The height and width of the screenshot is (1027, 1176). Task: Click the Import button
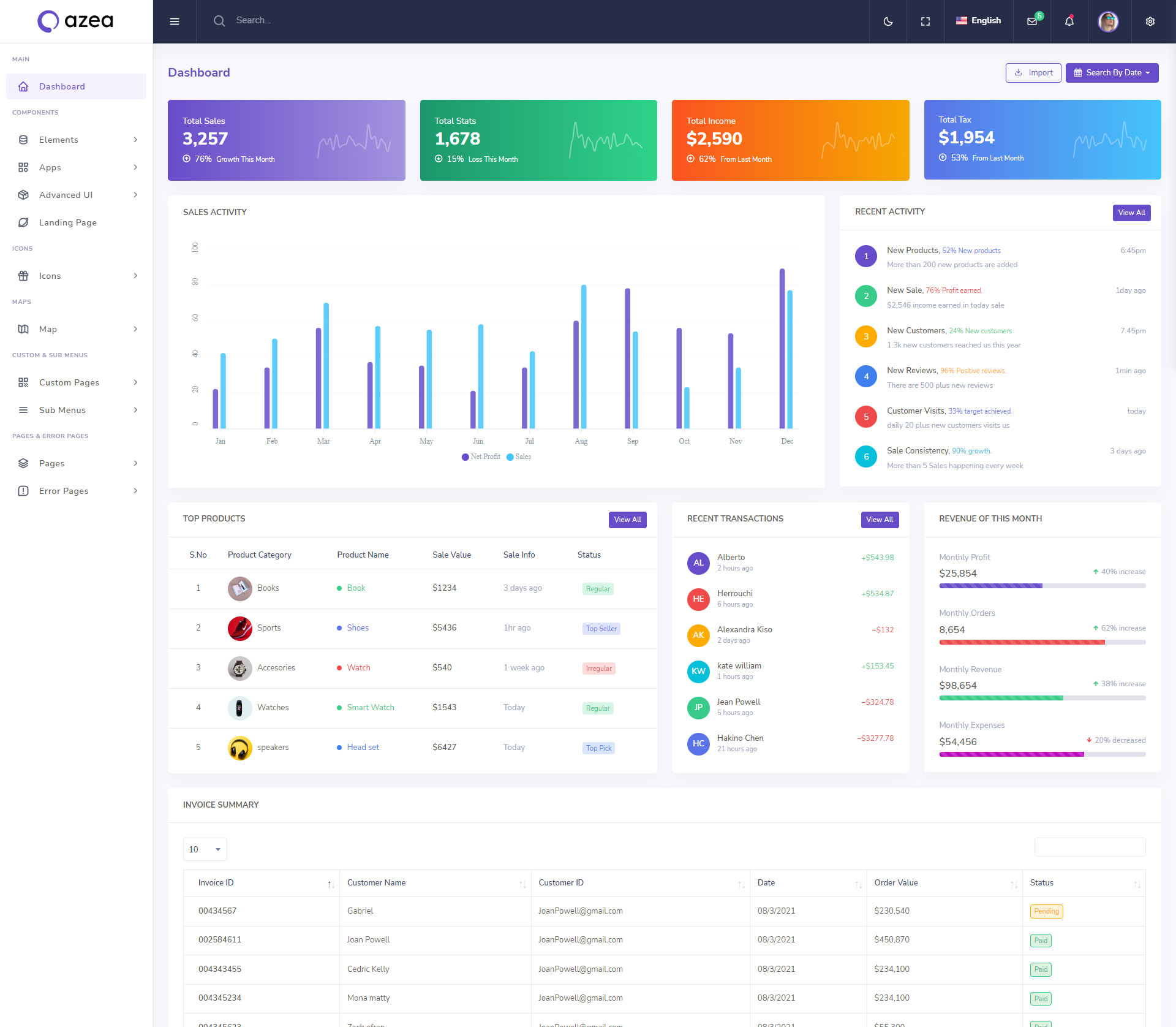coord(1033,73)
